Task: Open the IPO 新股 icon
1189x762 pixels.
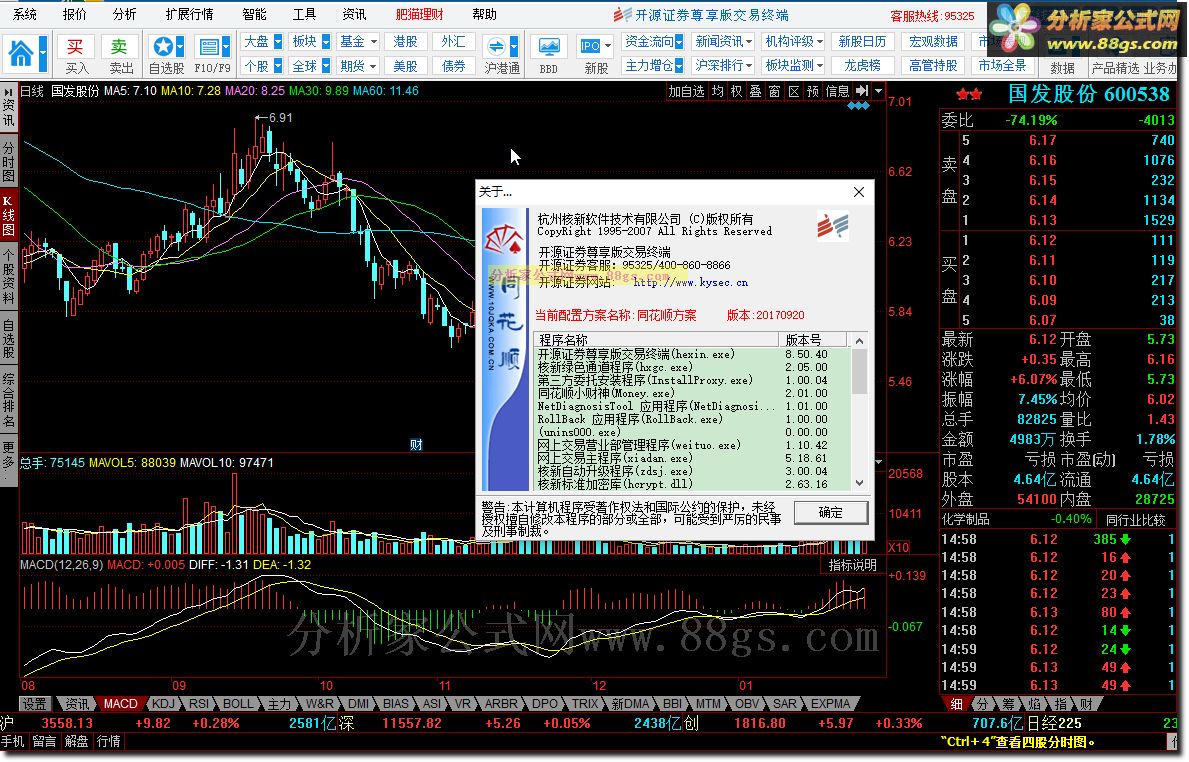Action: point(591,47)
